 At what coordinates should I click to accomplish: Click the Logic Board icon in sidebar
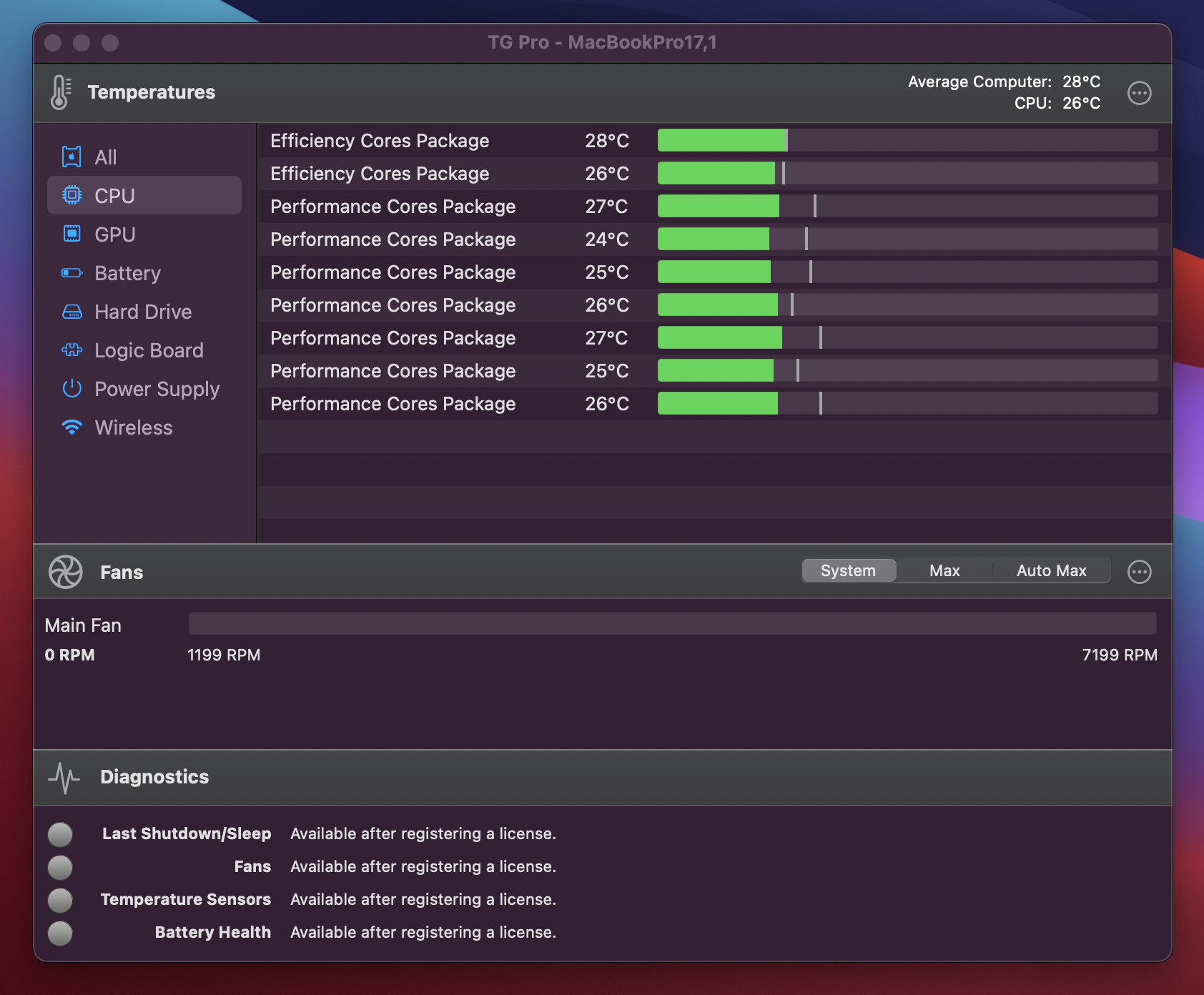point(71,350)
